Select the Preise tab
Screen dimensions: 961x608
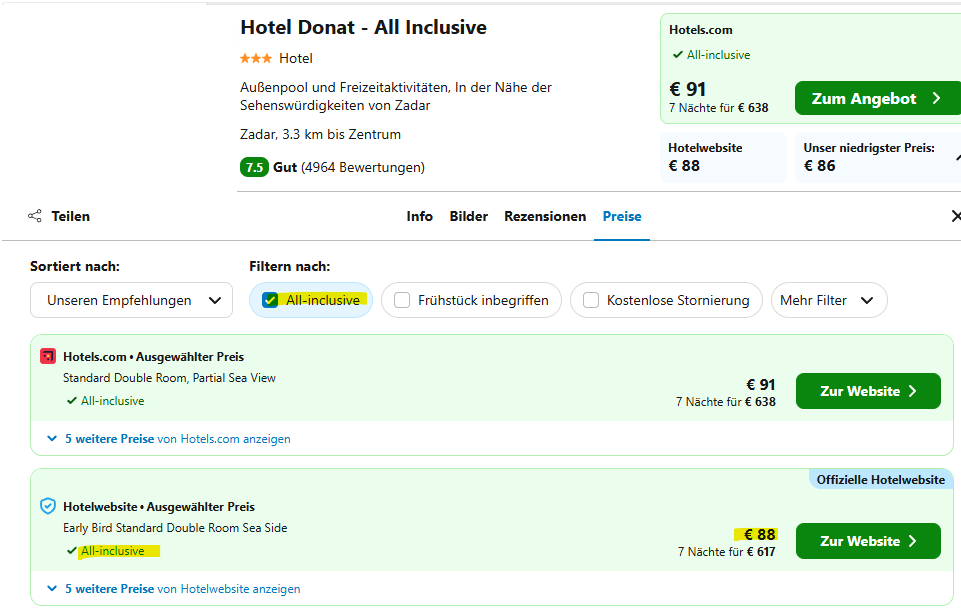[622, 216]
